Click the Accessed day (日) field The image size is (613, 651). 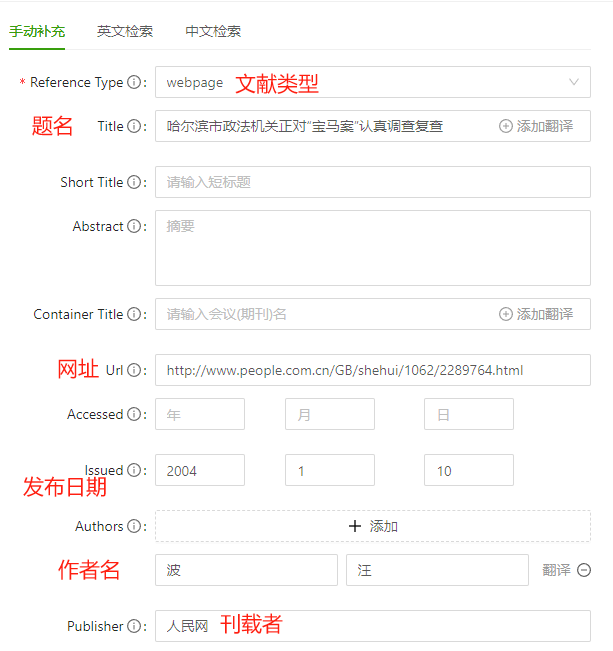468,414
